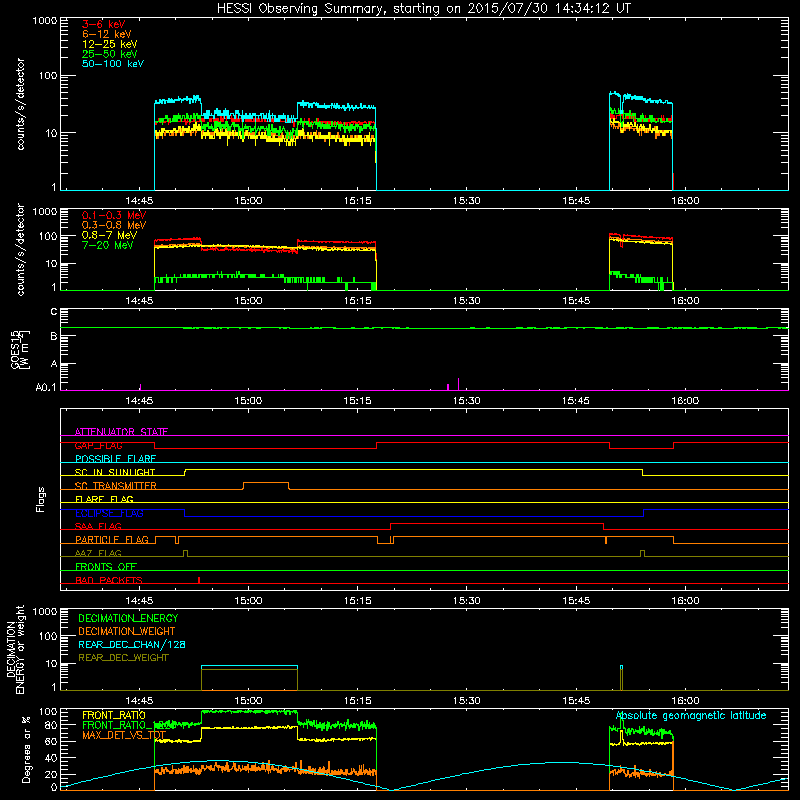
Task: Click the GOES15 axis label
Action: point(20,349)
